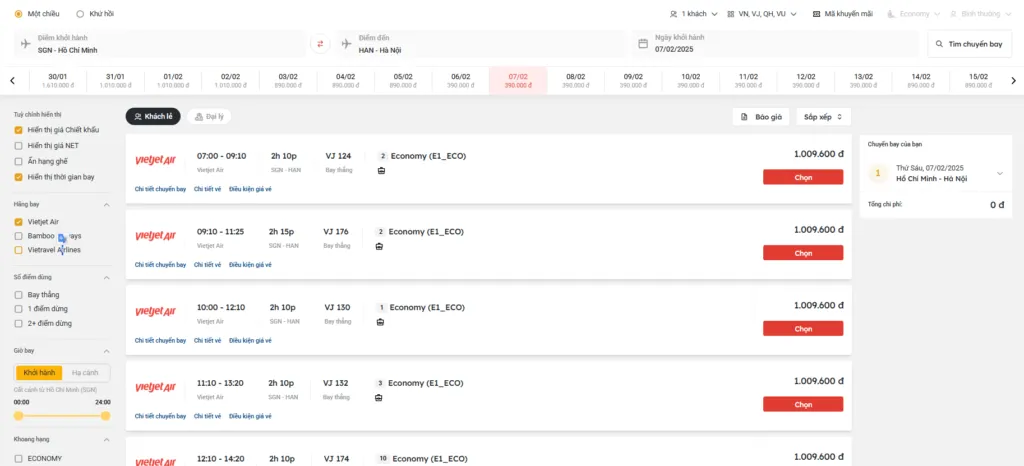The height and width of the screenshot is (466, 1024).
Task: Collapse the Hãng bay filter section
Action: [x=106, y=204]
